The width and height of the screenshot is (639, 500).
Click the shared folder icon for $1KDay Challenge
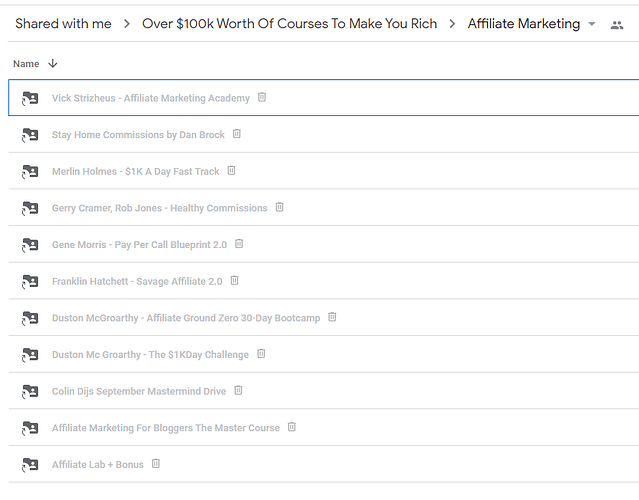tap(30, 355)
